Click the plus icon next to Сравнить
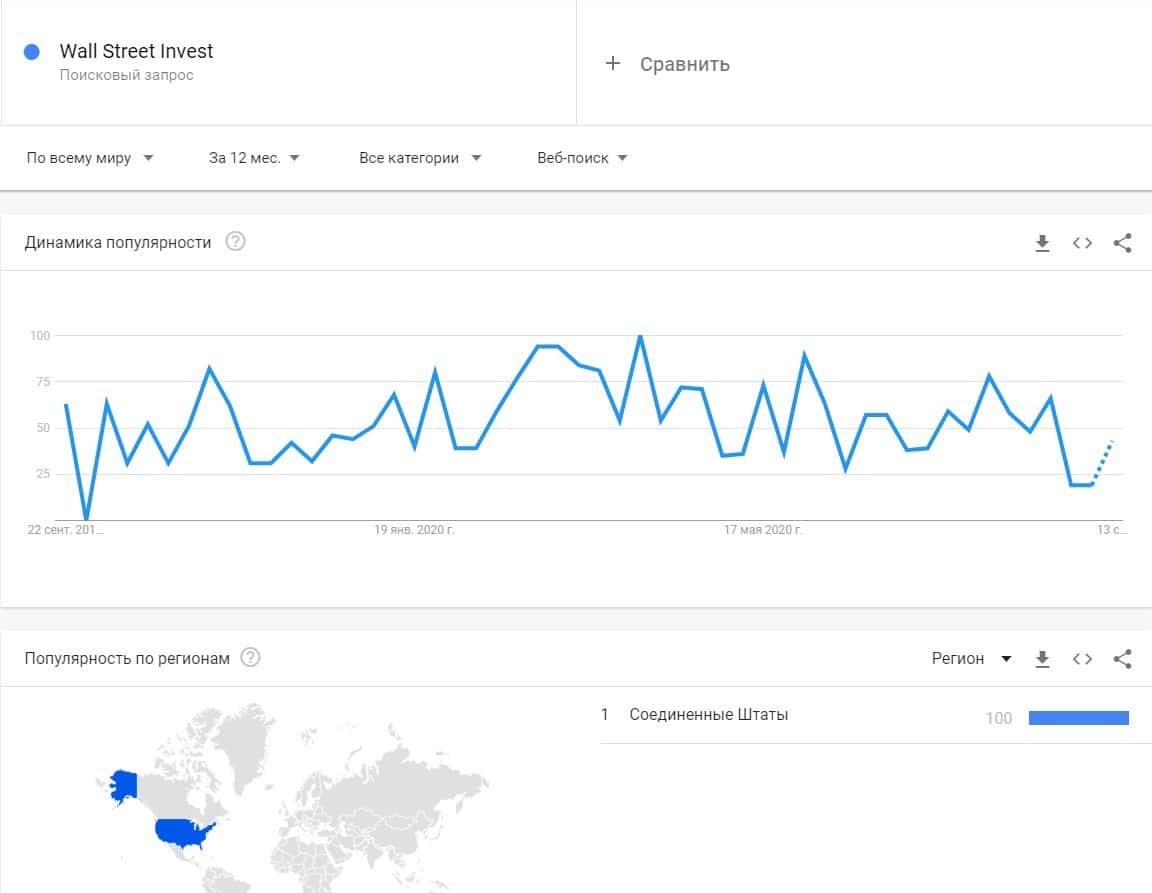1152x893 pixels. coord(613,64)
